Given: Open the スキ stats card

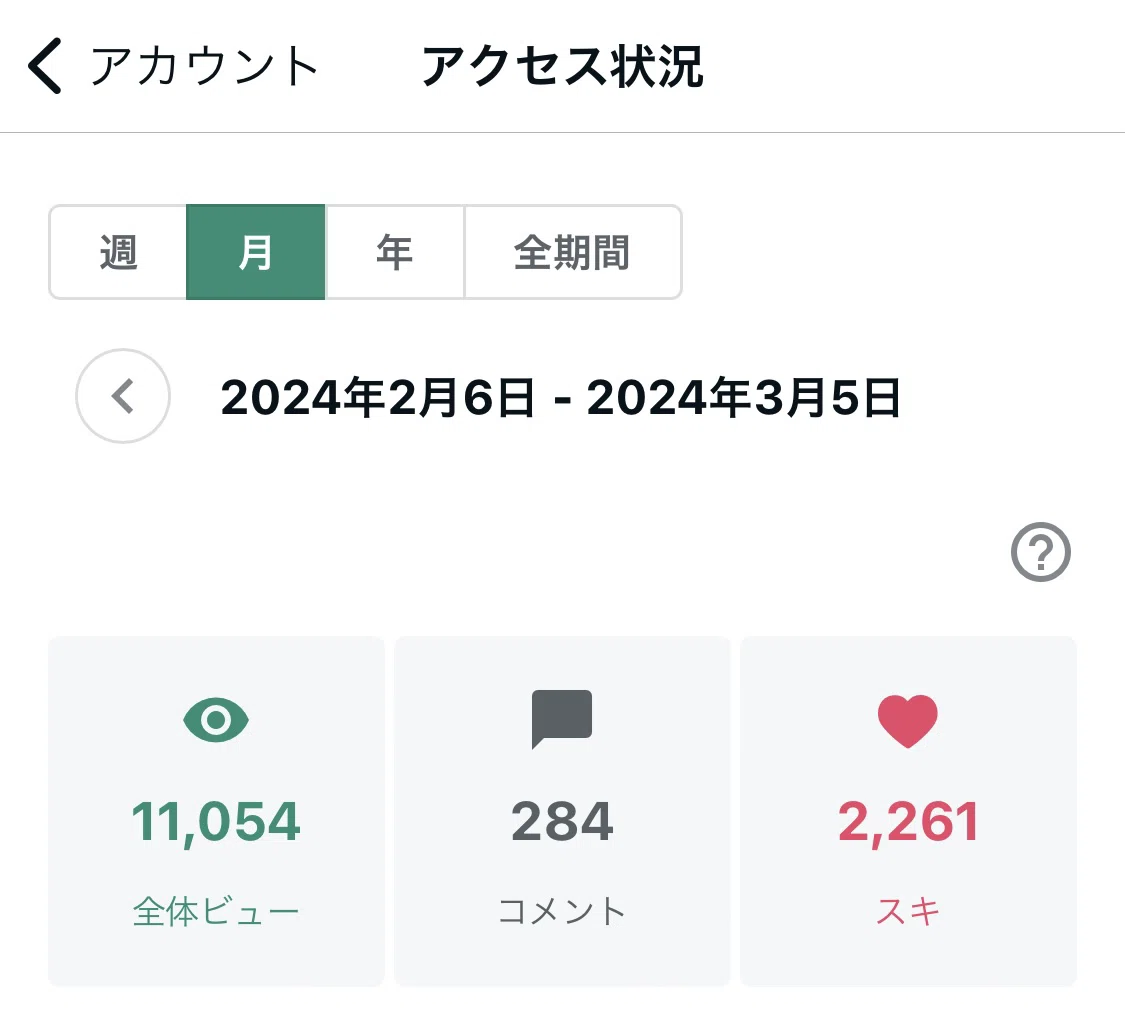Looking at the screenshot, I should tap(908, 811).
